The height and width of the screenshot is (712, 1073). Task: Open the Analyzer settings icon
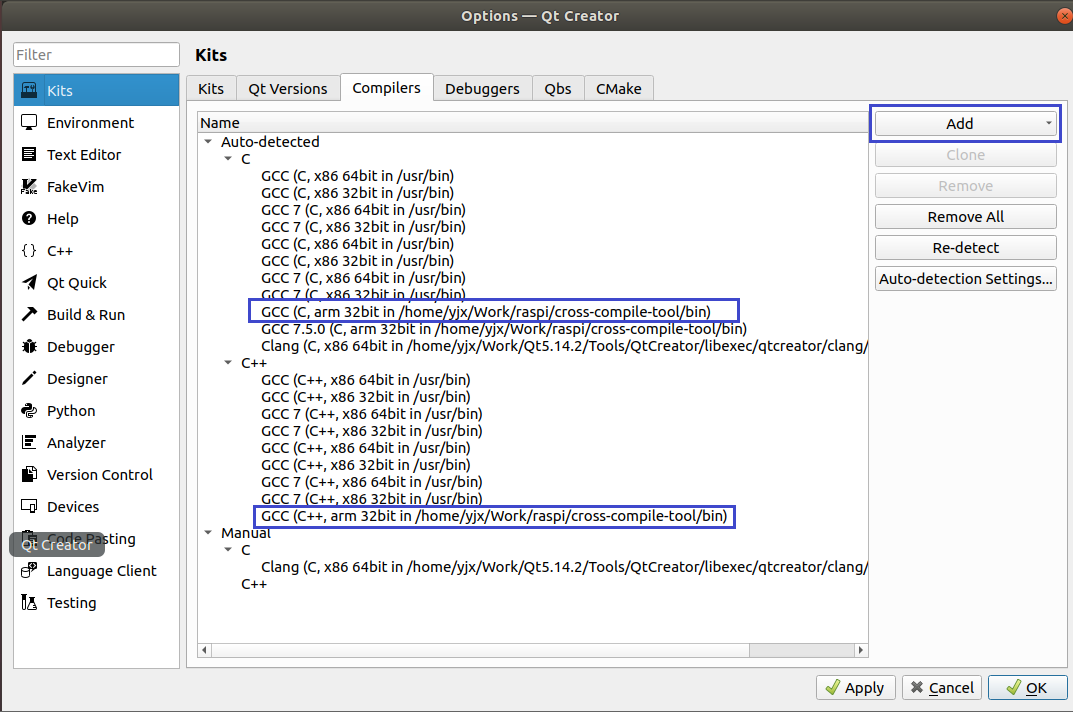pyautogui.click(x=29, y=442)
